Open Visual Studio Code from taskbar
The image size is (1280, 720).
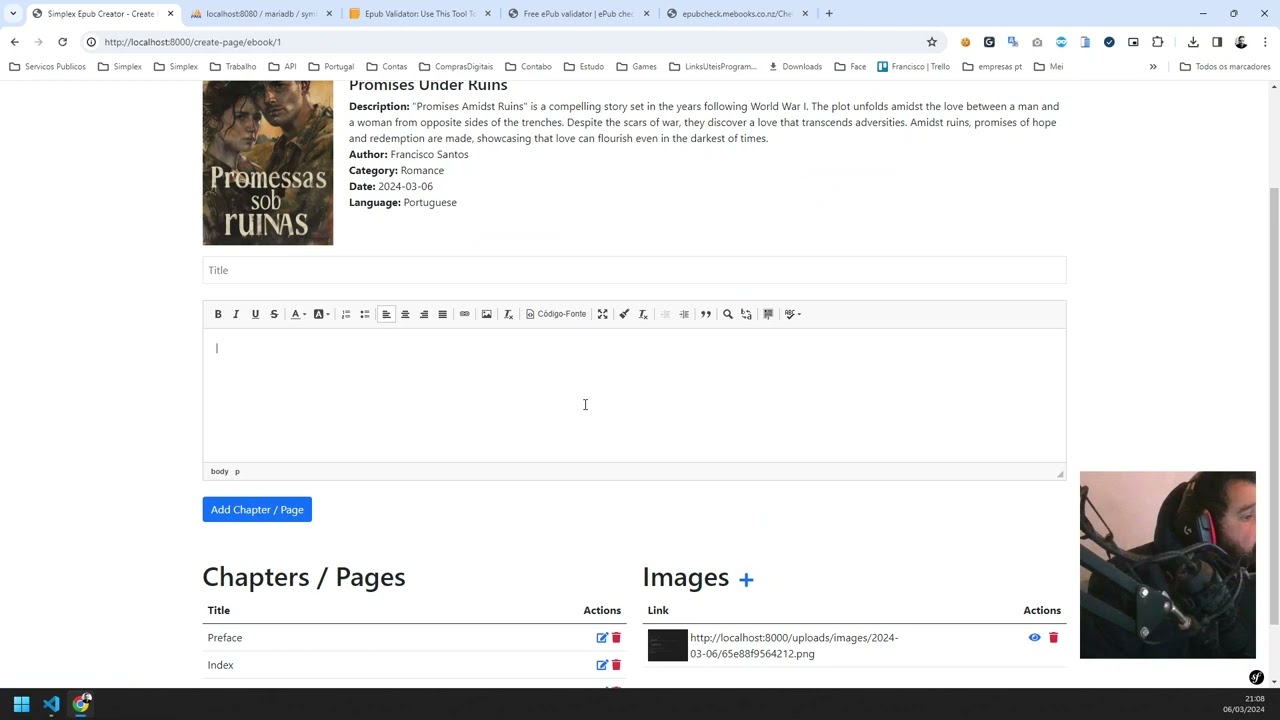point(51,704)
